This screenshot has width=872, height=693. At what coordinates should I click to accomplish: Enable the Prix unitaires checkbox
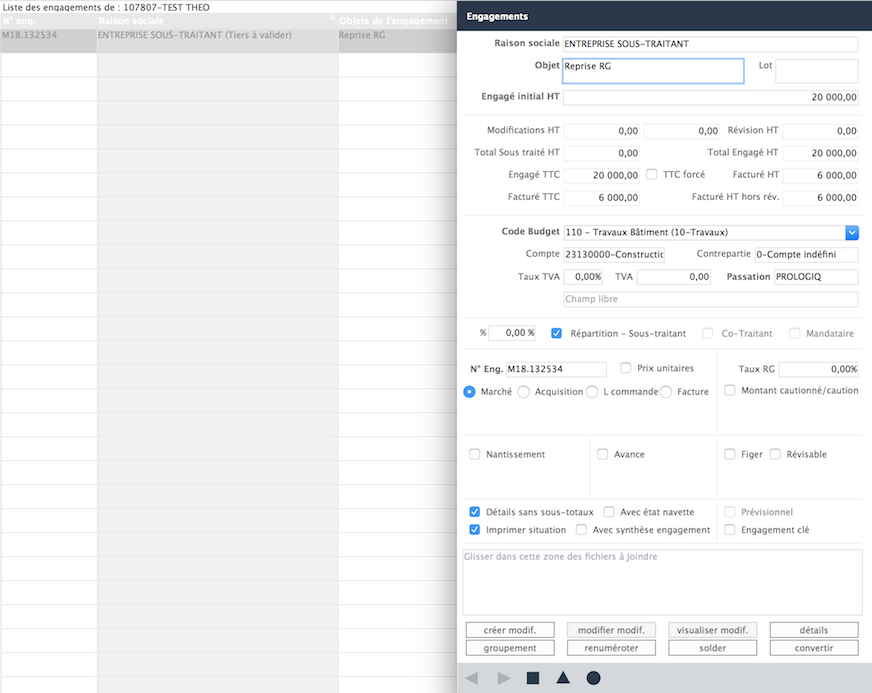tap(626, 368)
